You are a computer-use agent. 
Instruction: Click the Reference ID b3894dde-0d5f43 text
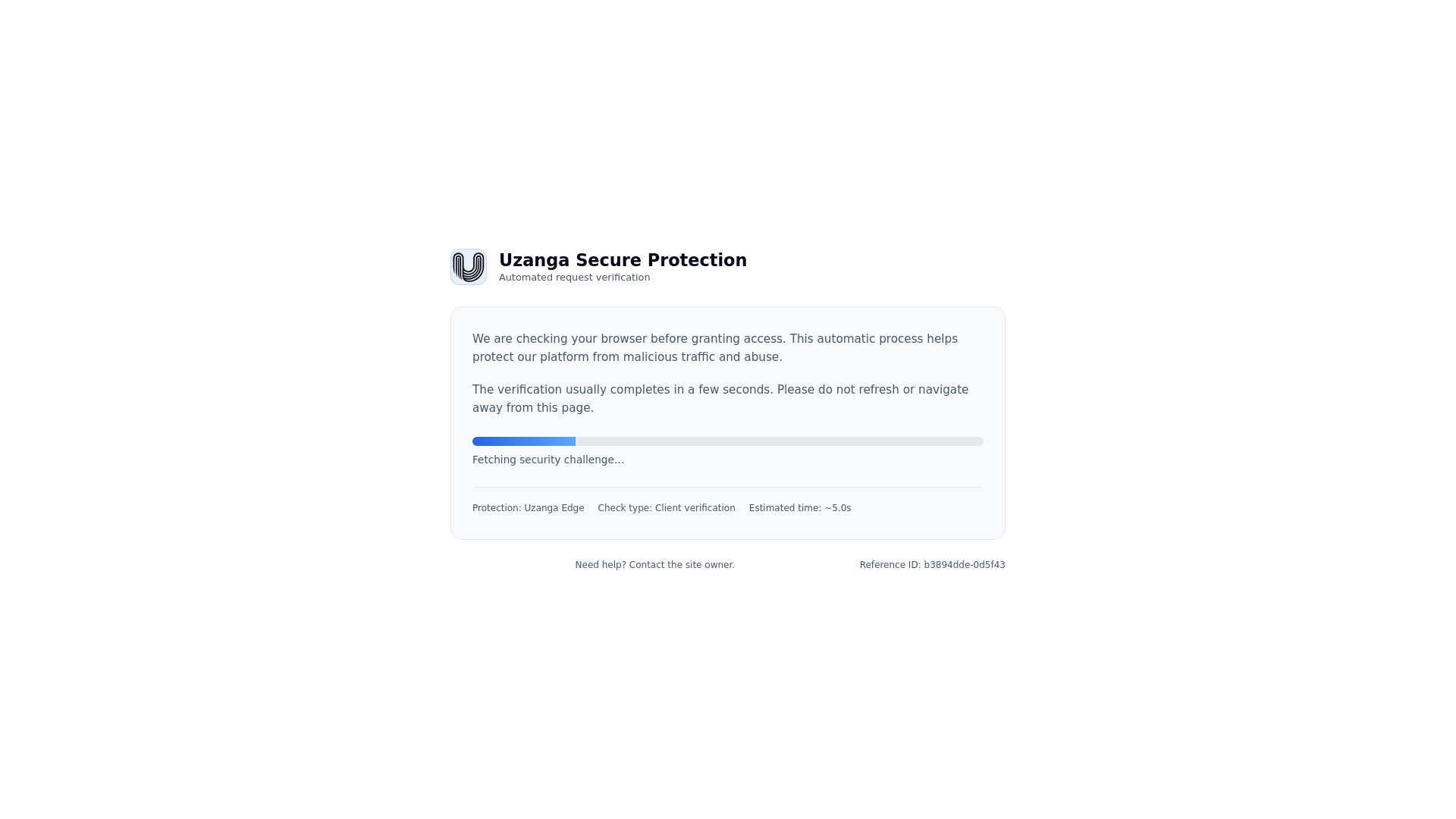click(x=932, y=565)
